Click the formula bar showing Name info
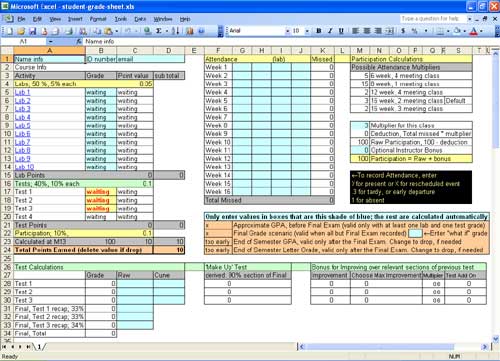Screen dimensions: 500x361 (x=287, y=41)
